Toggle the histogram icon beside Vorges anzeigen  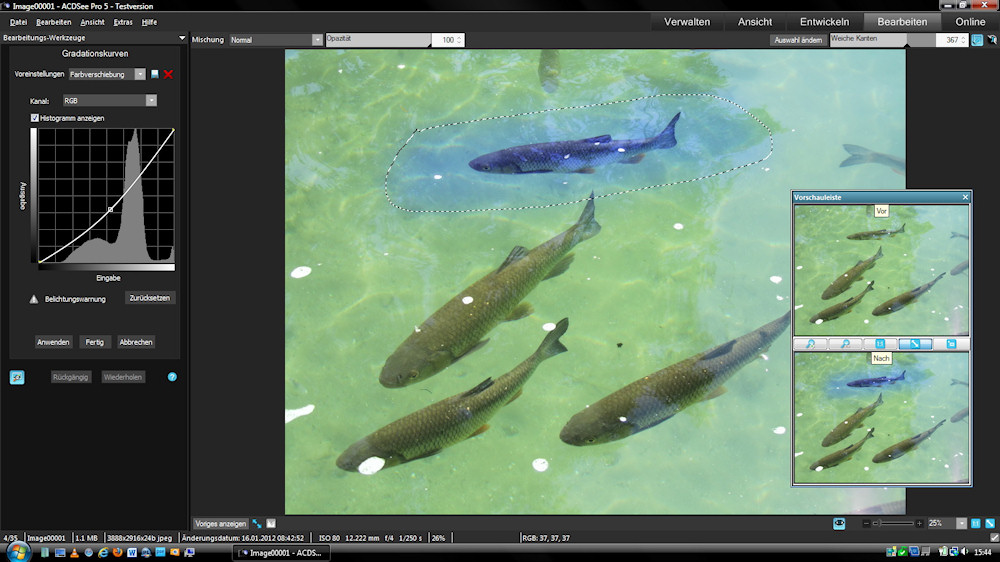click(271, 523)
